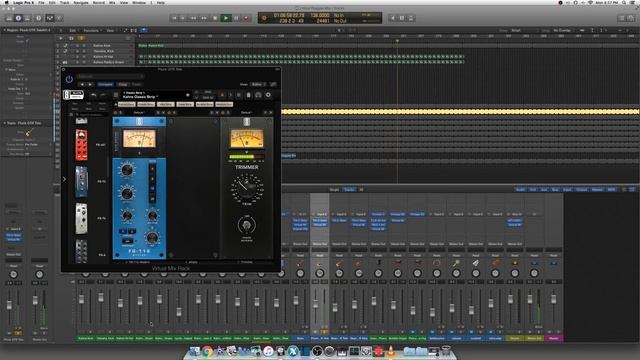Open Virtual Mix Rack preset list menu icon
Screen dimensions: 640x360
tap(116, 95)
